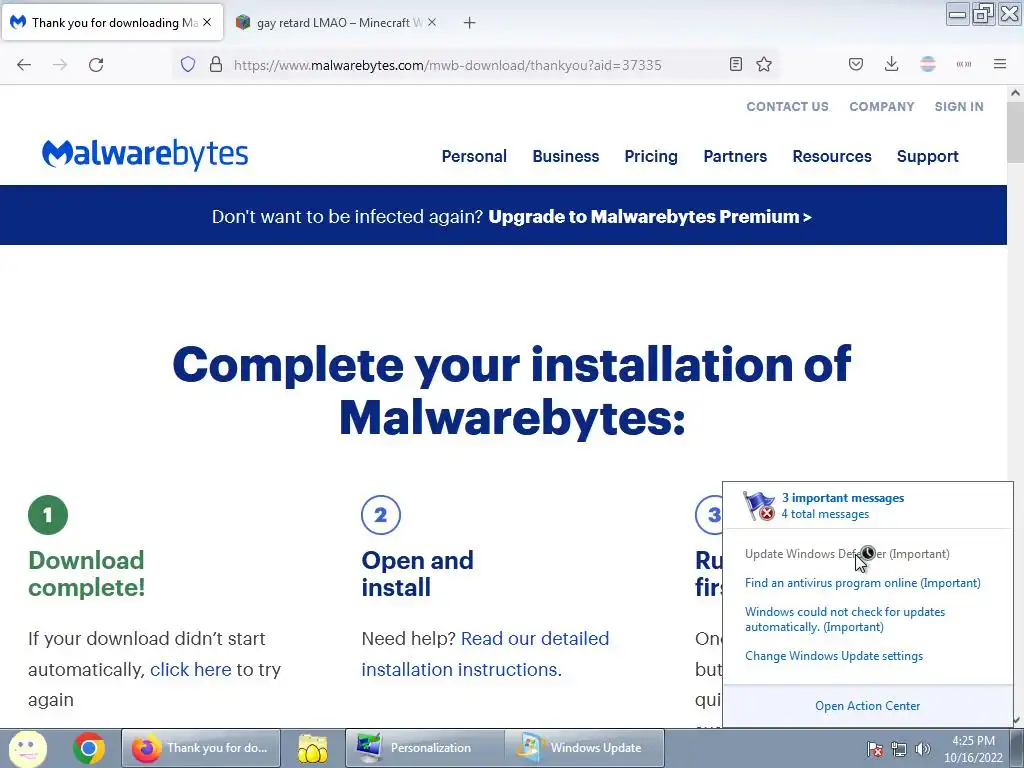Go forward with the browser arrow
Screen dimensions: 1024x768
coord(60,65)
